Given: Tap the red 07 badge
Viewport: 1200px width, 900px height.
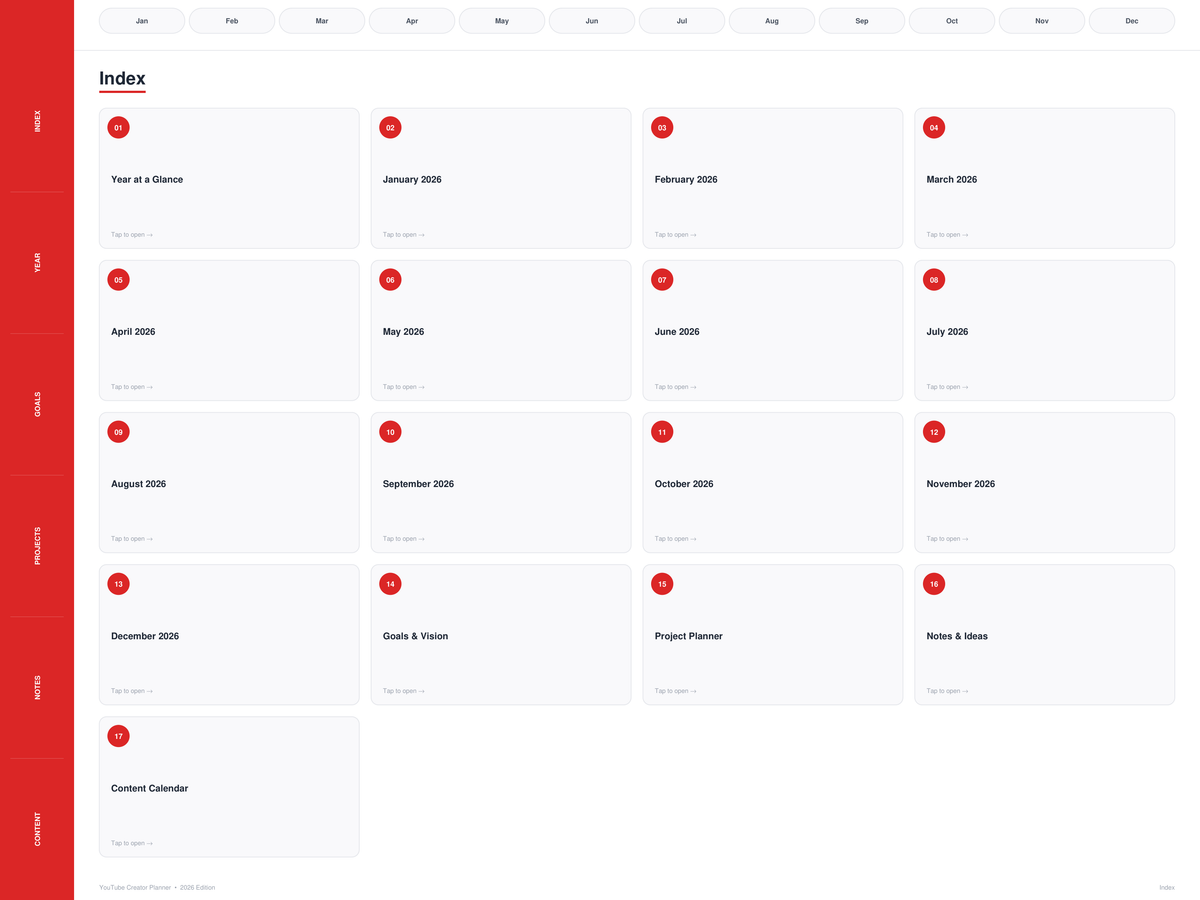Looking at the screenshot, I should [x=662, y=280].
